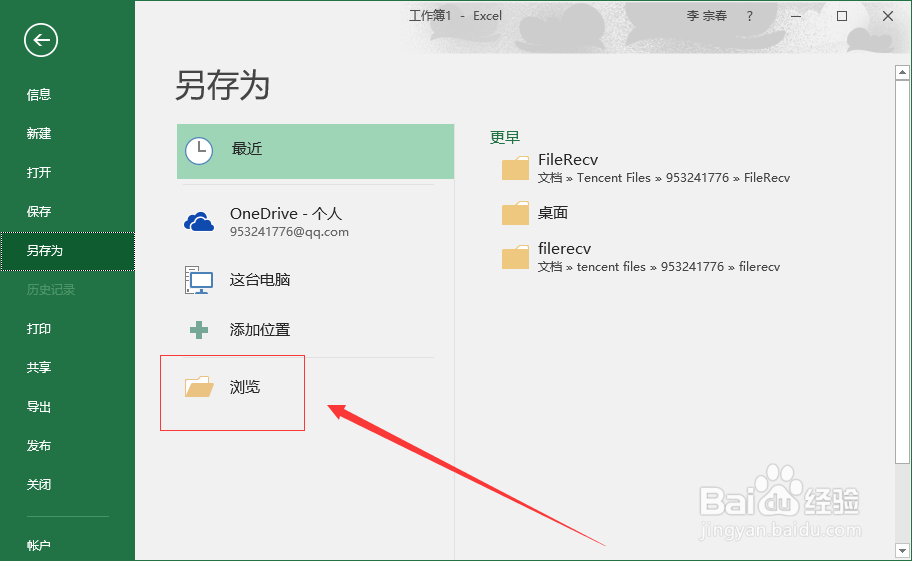Open the FileRecv recent folder
This screenshot has width=912, height=561.
click(x=646, y=168)
